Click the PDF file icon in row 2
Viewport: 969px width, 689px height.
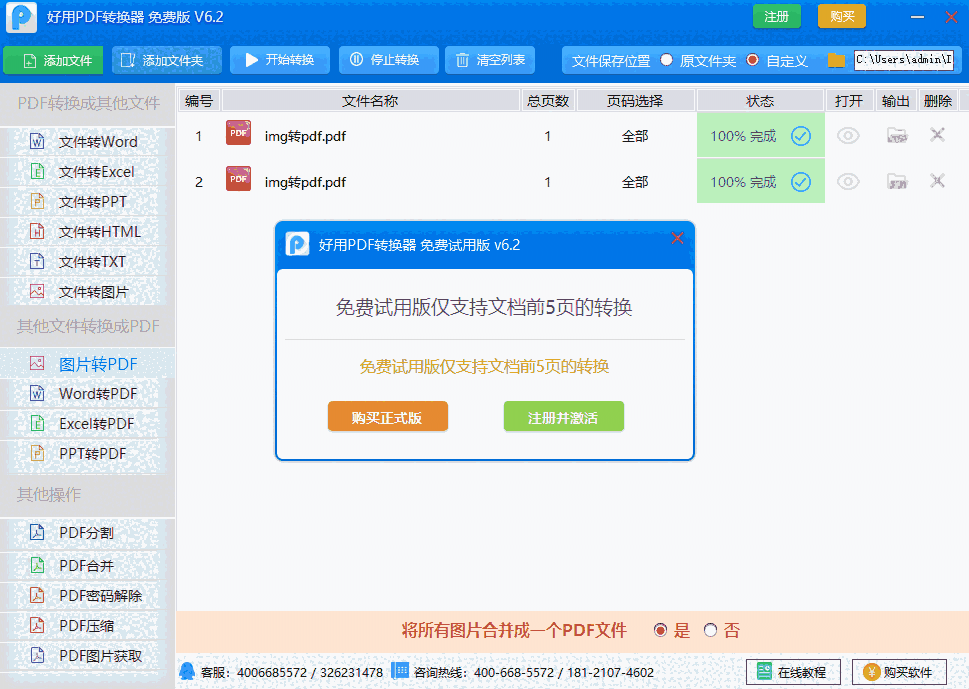click(238, 181)
